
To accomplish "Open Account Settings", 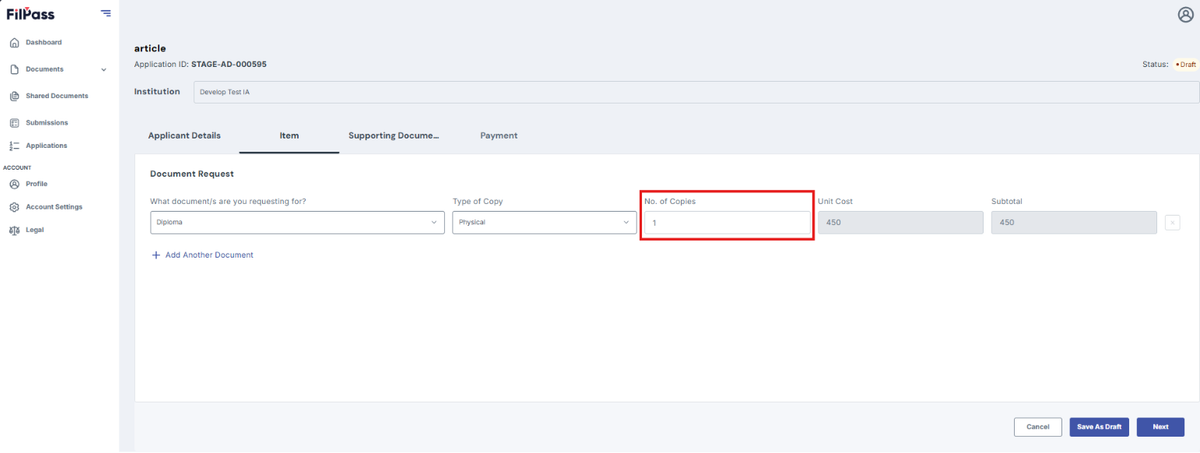I will 54,207.
